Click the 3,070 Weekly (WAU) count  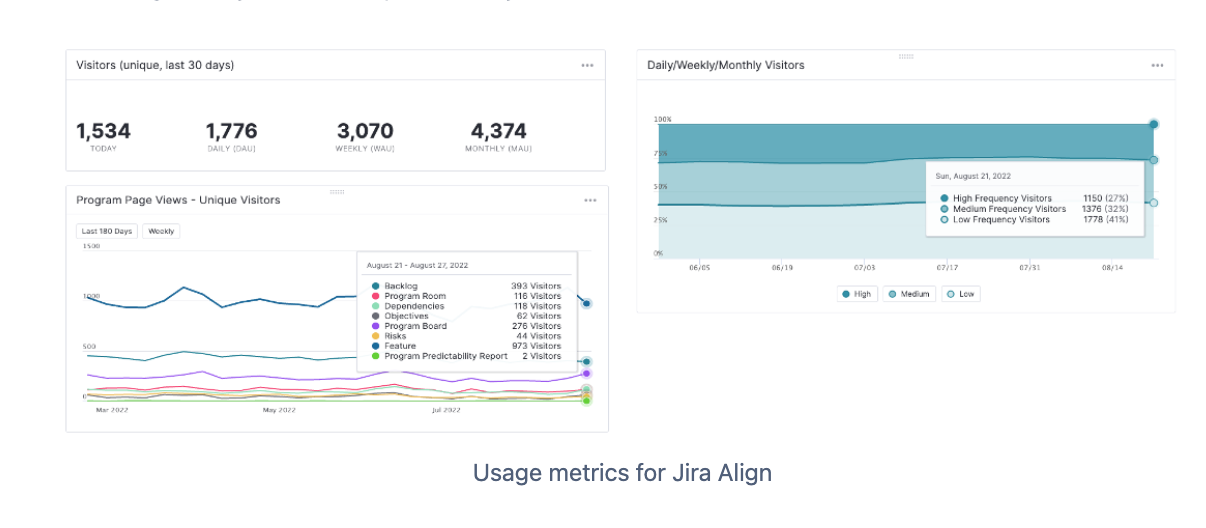point(365,131)
